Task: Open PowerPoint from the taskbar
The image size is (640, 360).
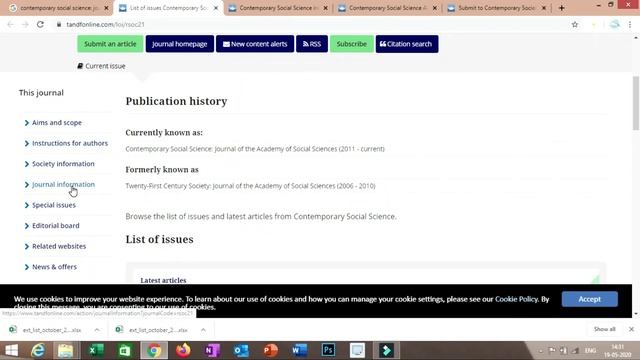Action: pyautogui.click(x=270, y=350)
